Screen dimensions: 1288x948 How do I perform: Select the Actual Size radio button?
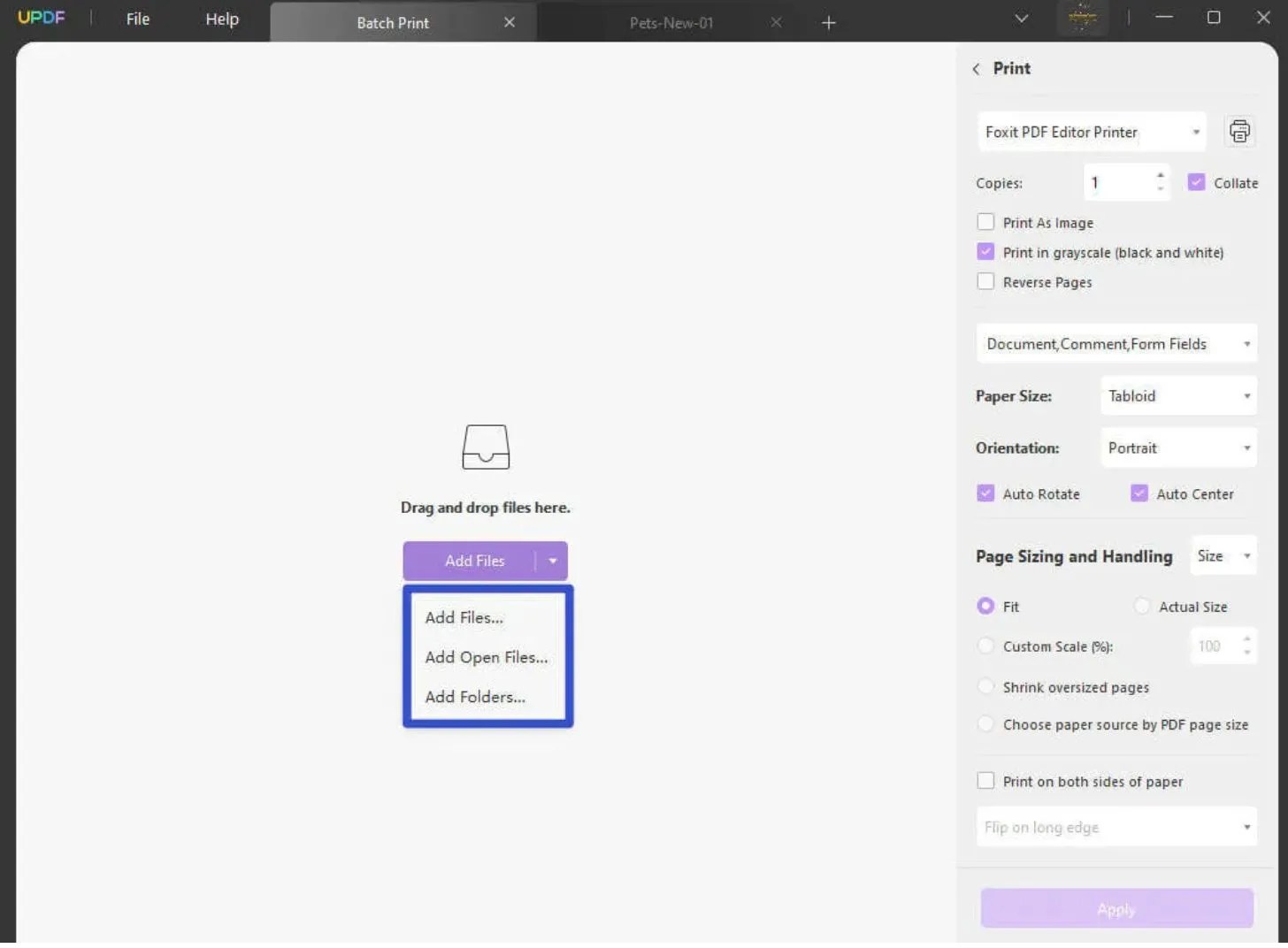[1141, 606]
